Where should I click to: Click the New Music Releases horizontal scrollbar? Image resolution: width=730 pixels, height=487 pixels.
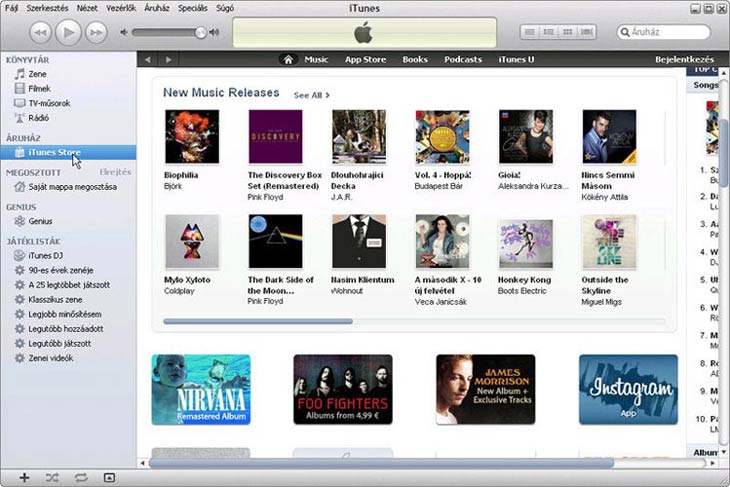pyautogui.click(x=258, y=321)
